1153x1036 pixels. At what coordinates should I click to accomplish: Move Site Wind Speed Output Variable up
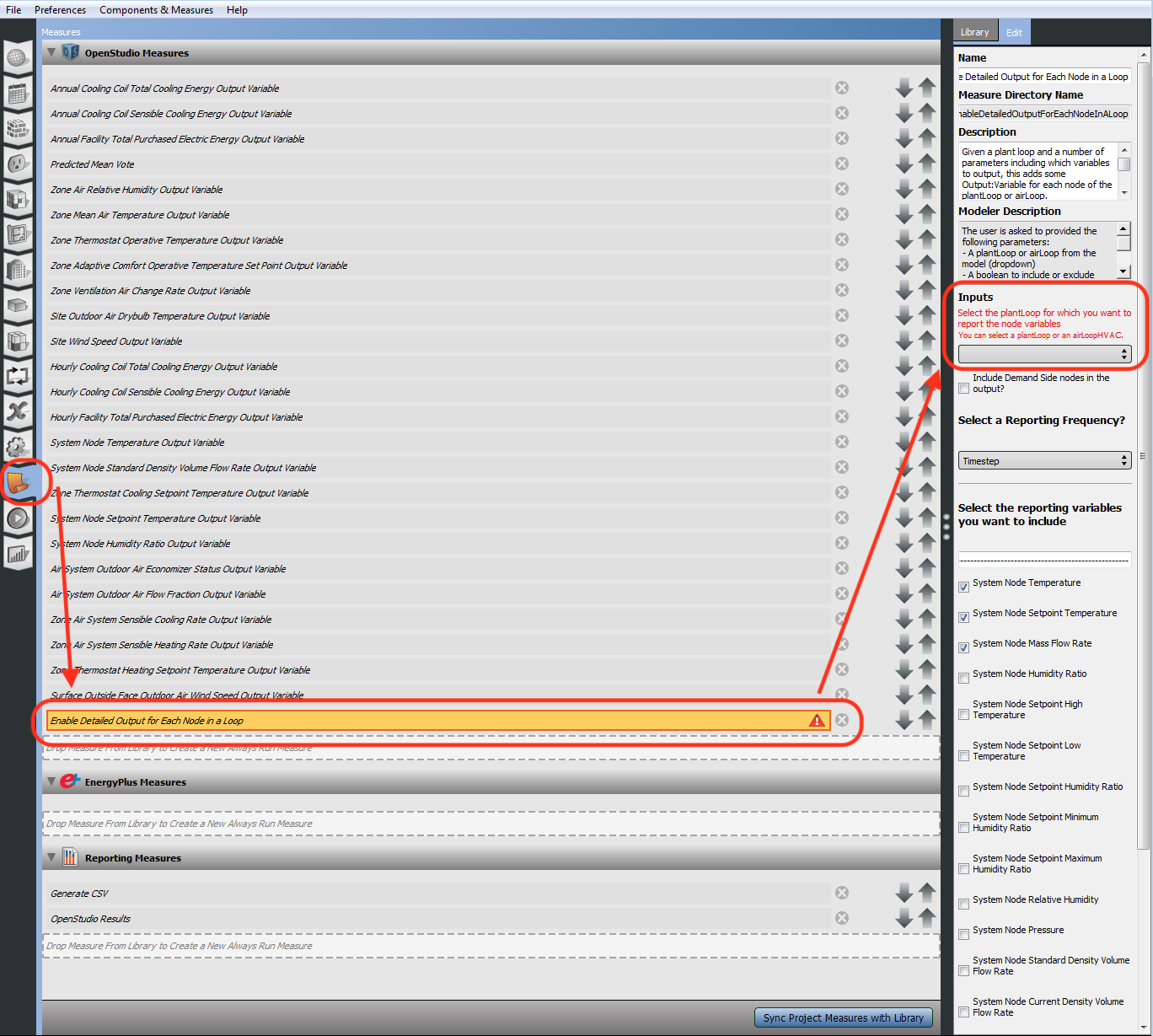point(927,341)
